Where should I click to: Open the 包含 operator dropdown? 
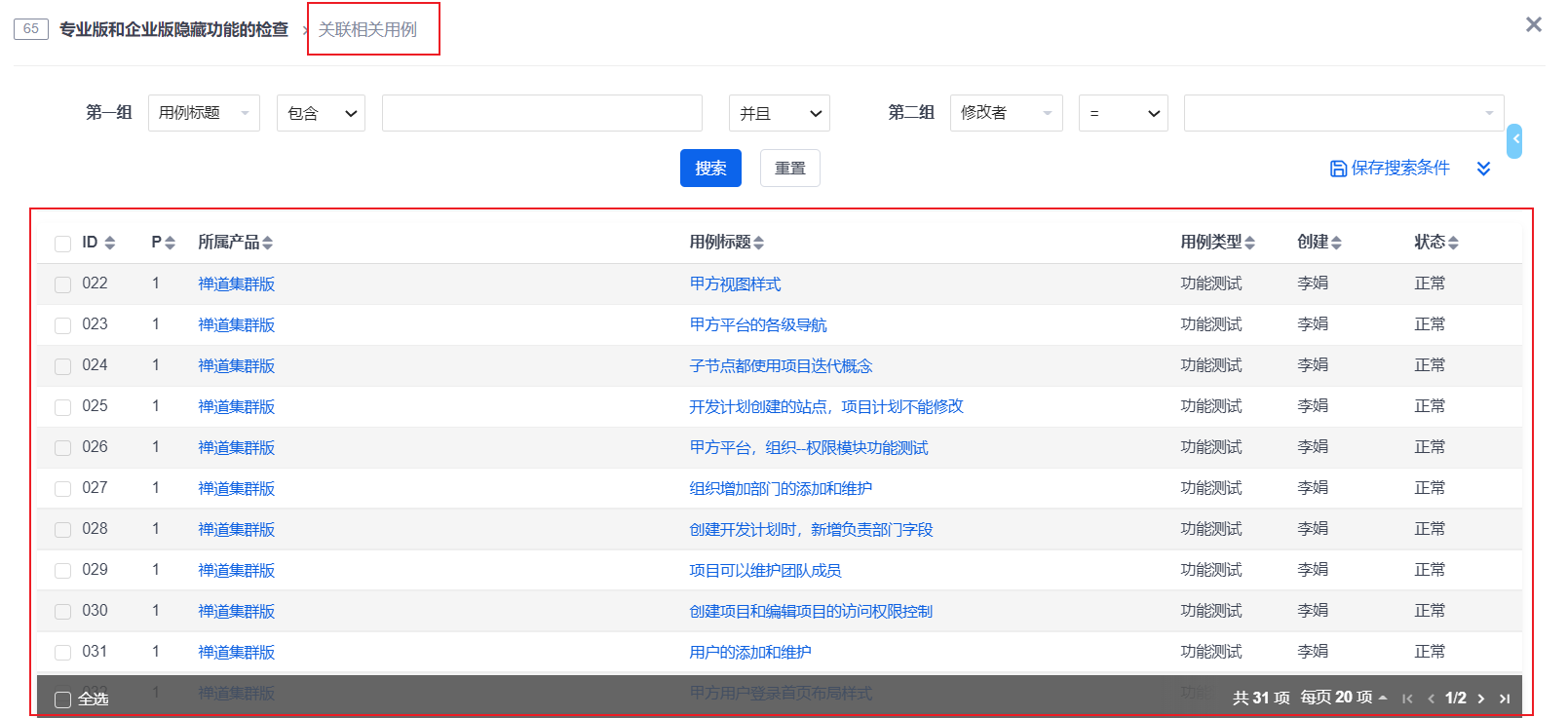click(321, 113)
